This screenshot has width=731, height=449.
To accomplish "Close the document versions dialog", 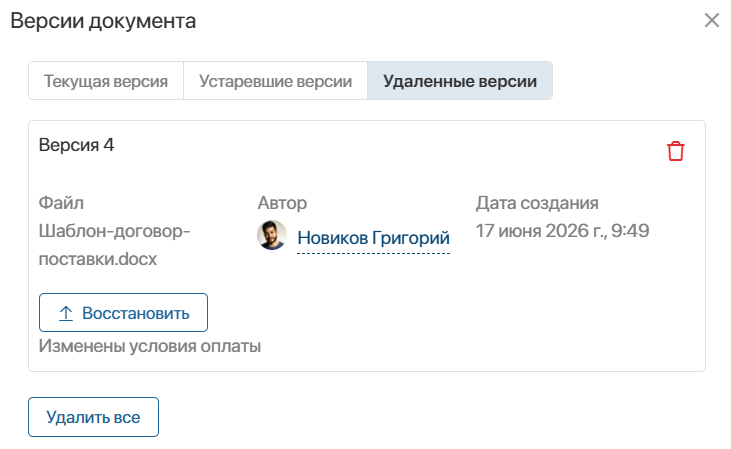I will click(x=712, y=21).
